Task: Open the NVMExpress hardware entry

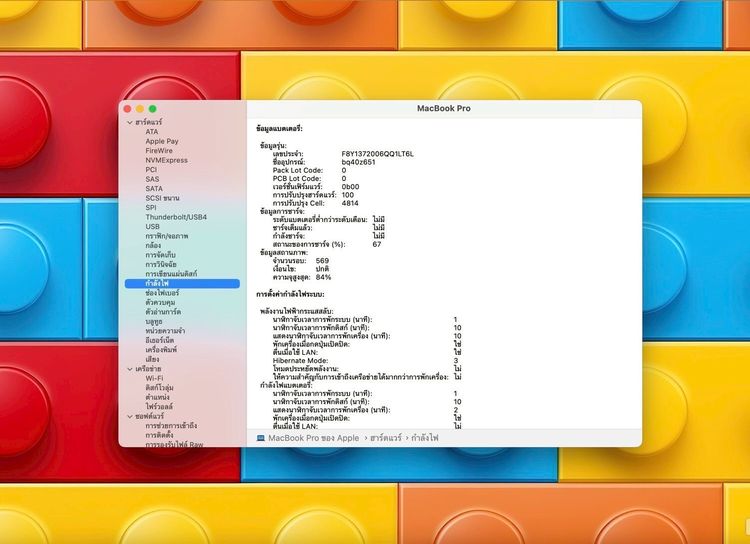Action: [x=166, y=160]
